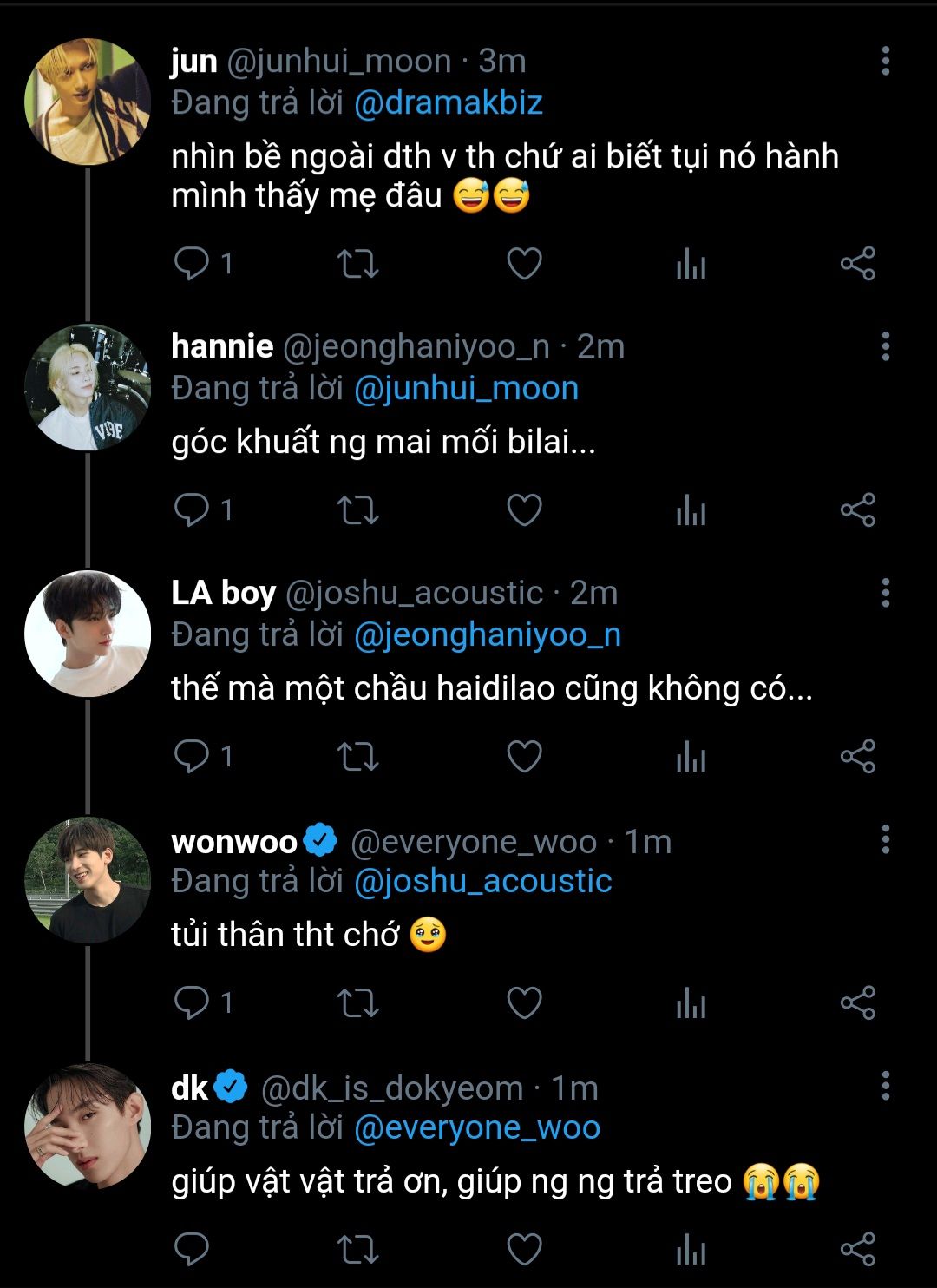Viewport: 937px width, 1288px height.
Task: Like wonwoo's tweet with heart icon
Action: point(524,1003)
